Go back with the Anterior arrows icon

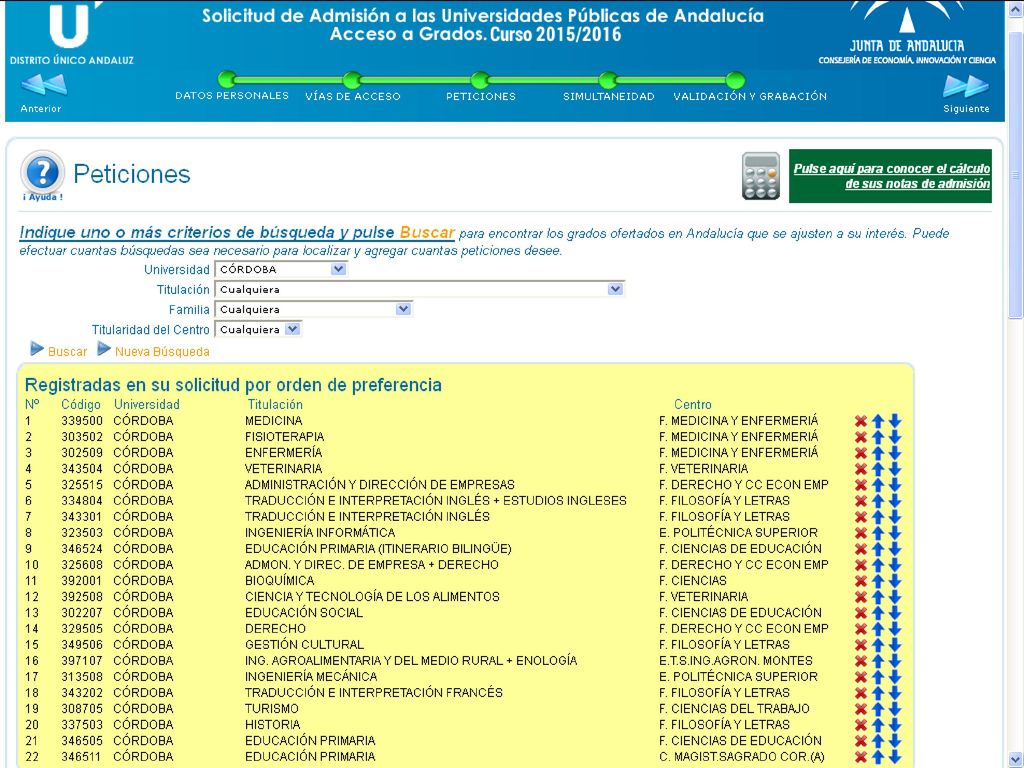(44, 86)
